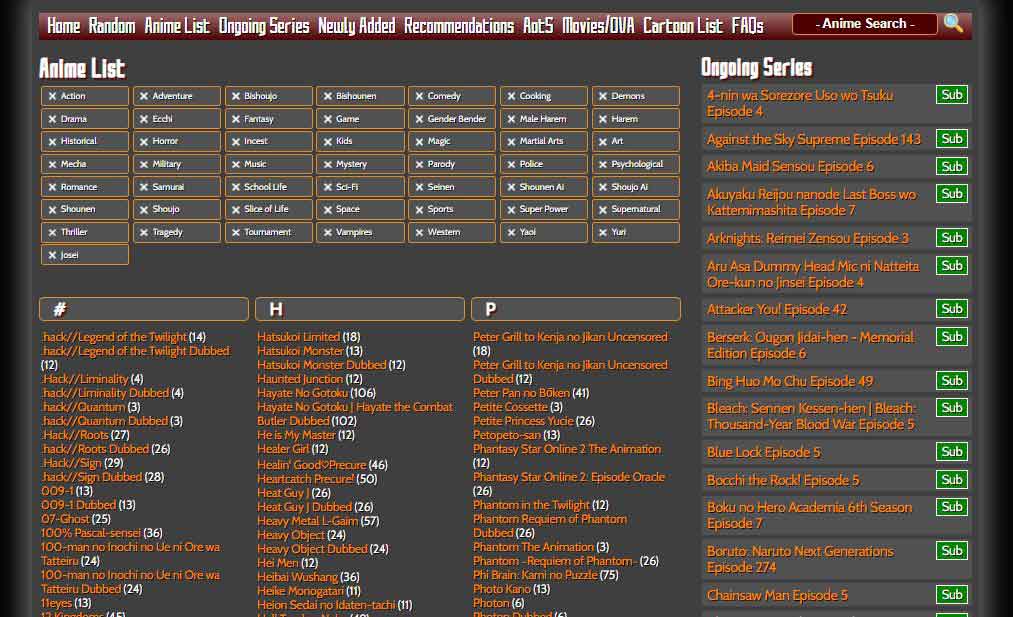The image size is (1013, 617).
Task: Type in the Anime Search field
Action: (864, 24)
